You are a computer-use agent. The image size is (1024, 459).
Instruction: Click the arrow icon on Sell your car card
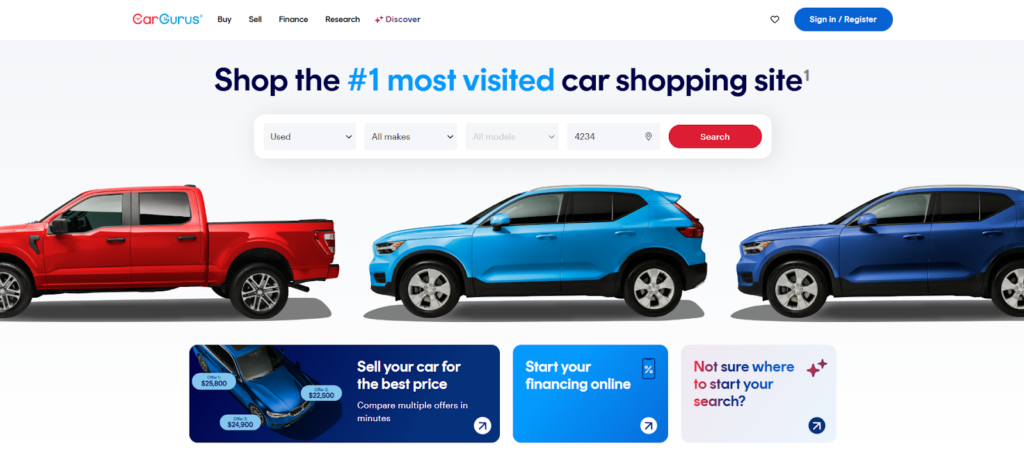(482, 426)
